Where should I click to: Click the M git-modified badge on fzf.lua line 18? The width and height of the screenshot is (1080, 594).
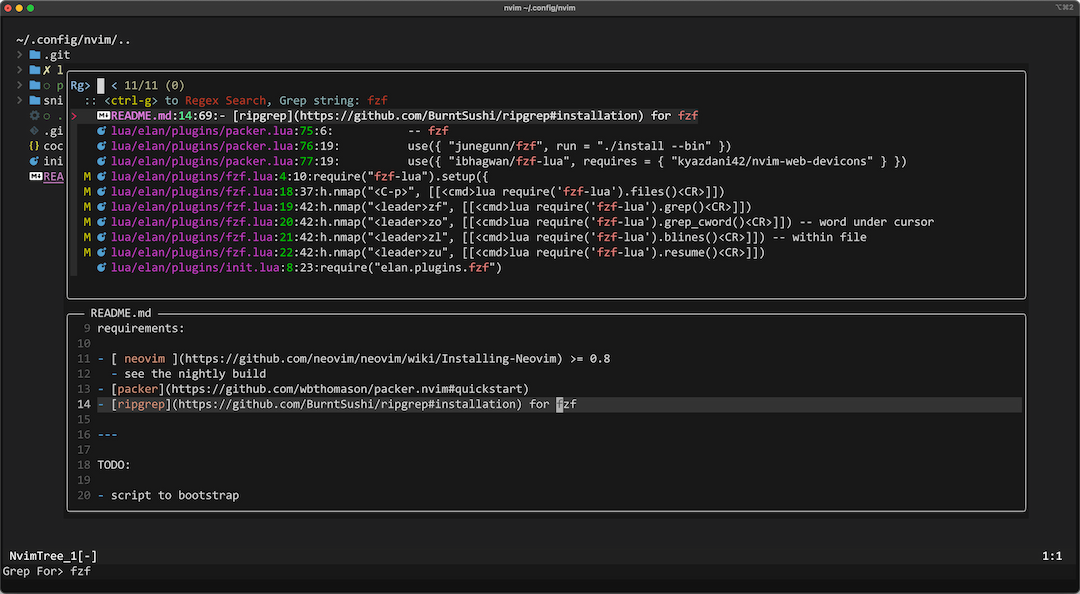87,191
